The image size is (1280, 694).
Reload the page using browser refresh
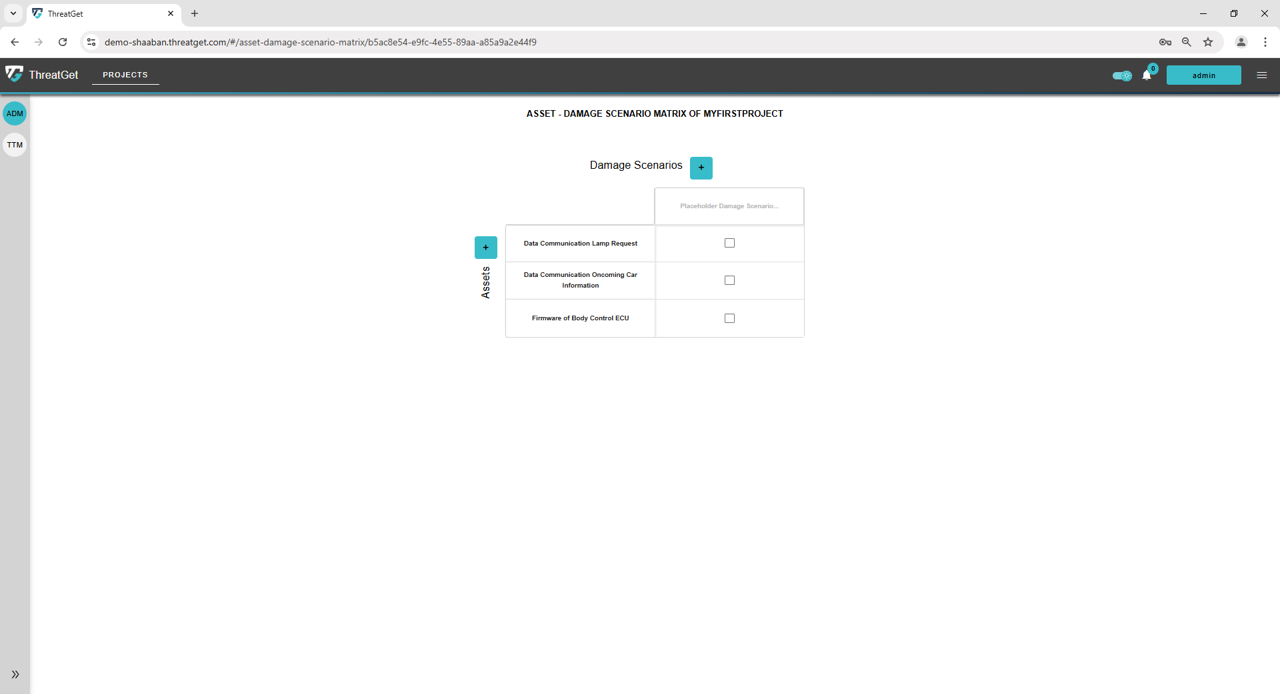(62, 42)
